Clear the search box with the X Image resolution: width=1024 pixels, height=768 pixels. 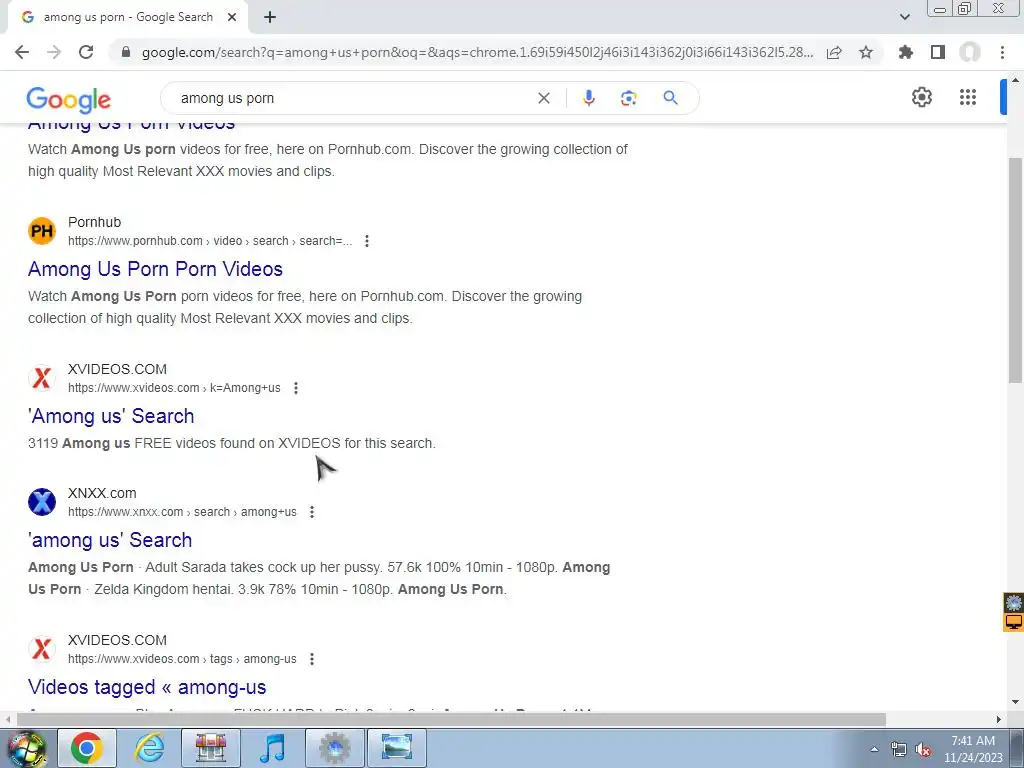pos(543,98)
